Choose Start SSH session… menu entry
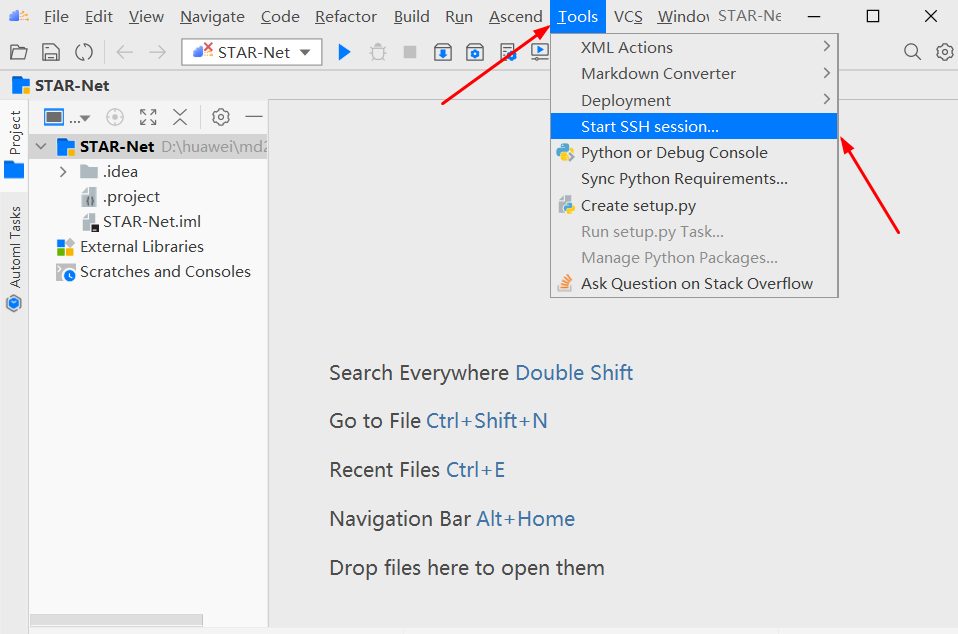 click(693, 126)
